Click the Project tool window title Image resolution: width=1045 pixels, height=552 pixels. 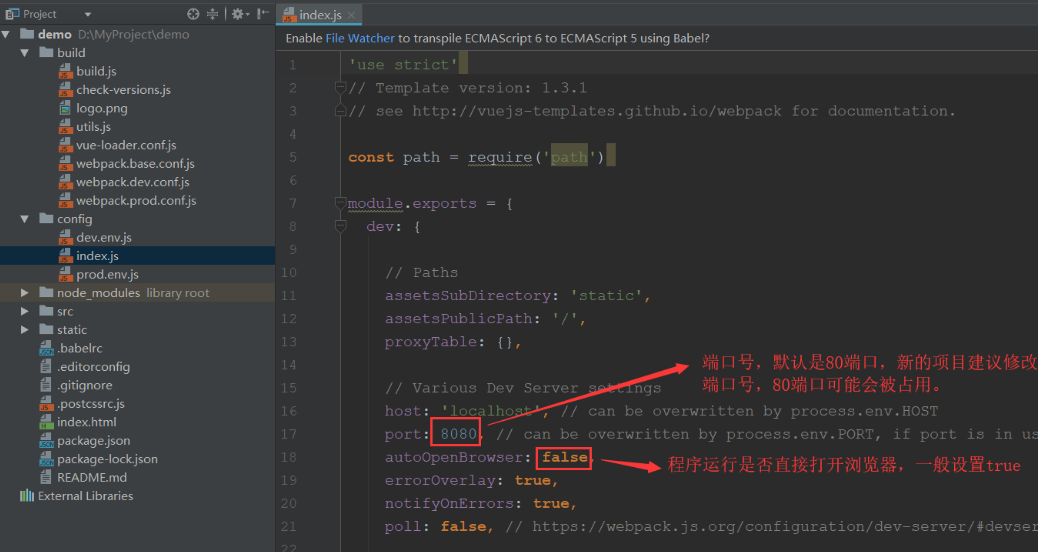click(x=39, y=14)
